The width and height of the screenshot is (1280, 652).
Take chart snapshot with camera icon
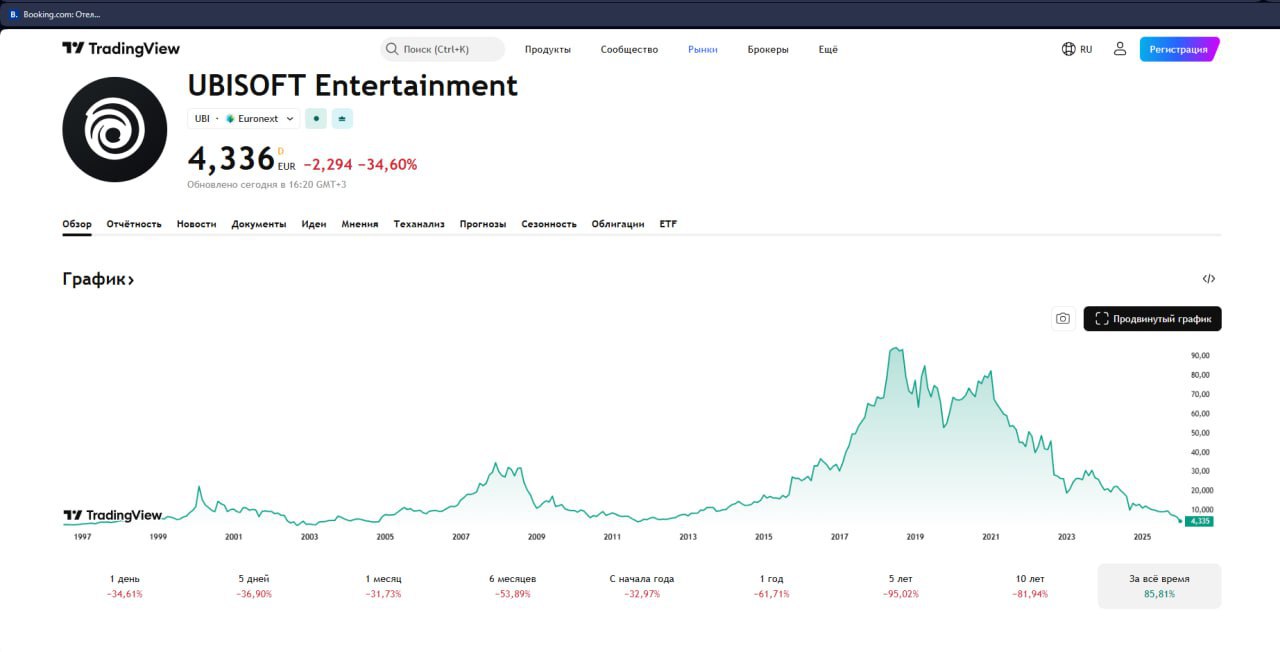(x=1062, y=319)
